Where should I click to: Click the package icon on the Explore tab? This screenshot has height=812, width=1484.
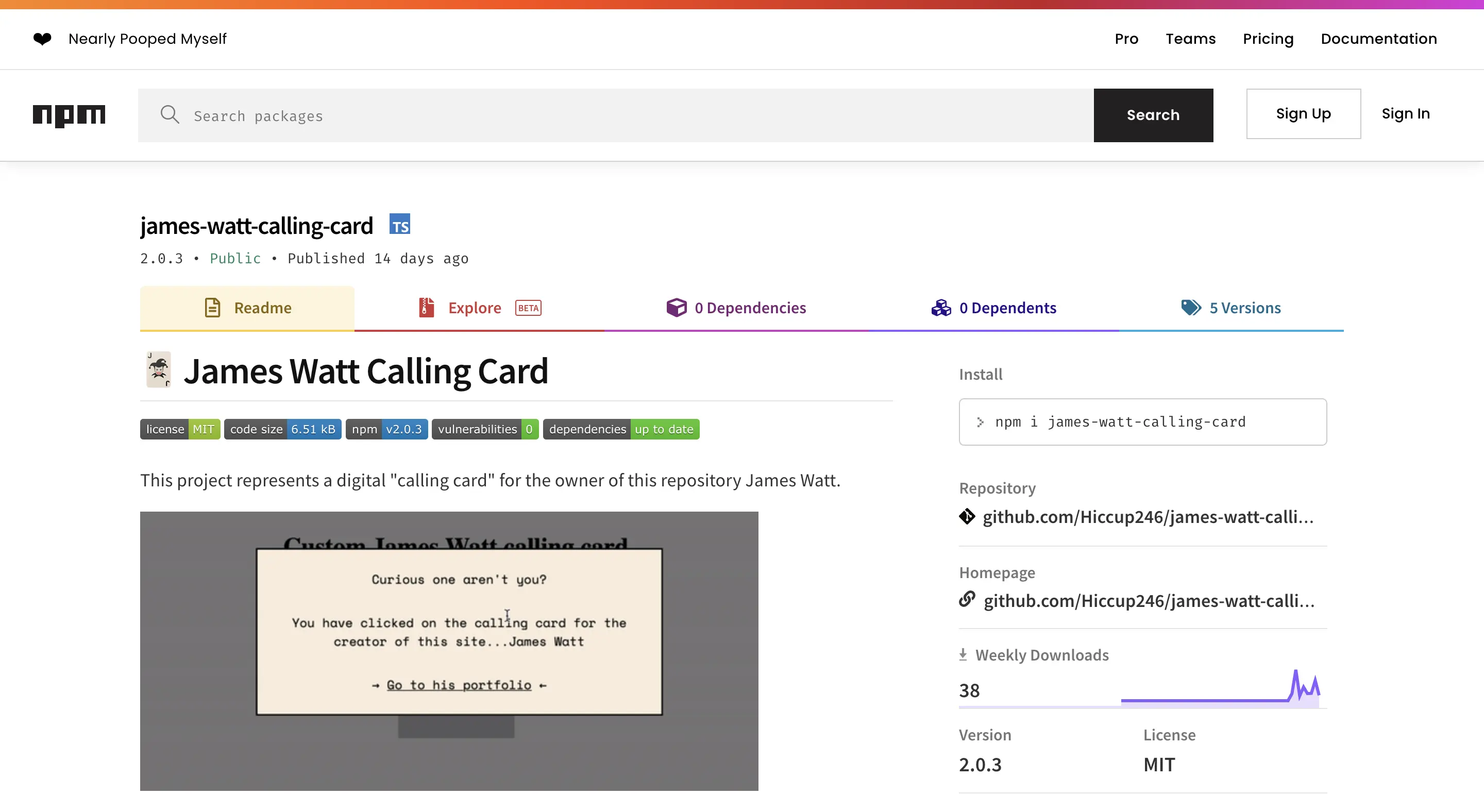tap(425, 308)
